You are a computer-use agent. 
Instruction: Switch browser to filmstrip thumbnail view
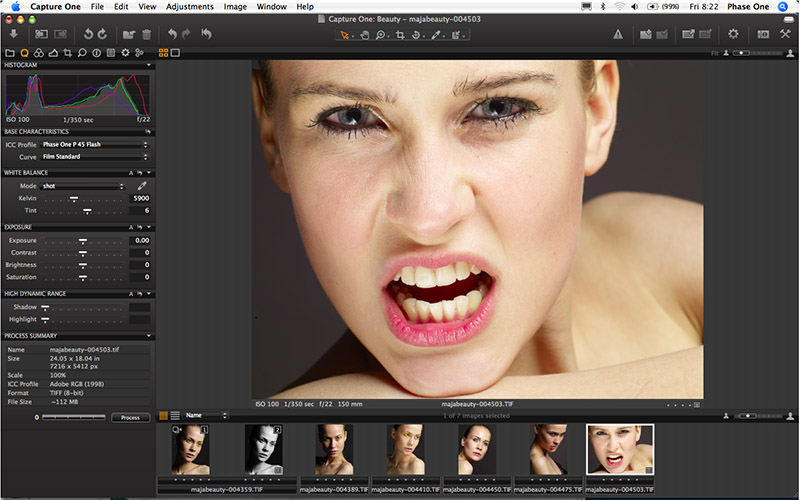164,415
